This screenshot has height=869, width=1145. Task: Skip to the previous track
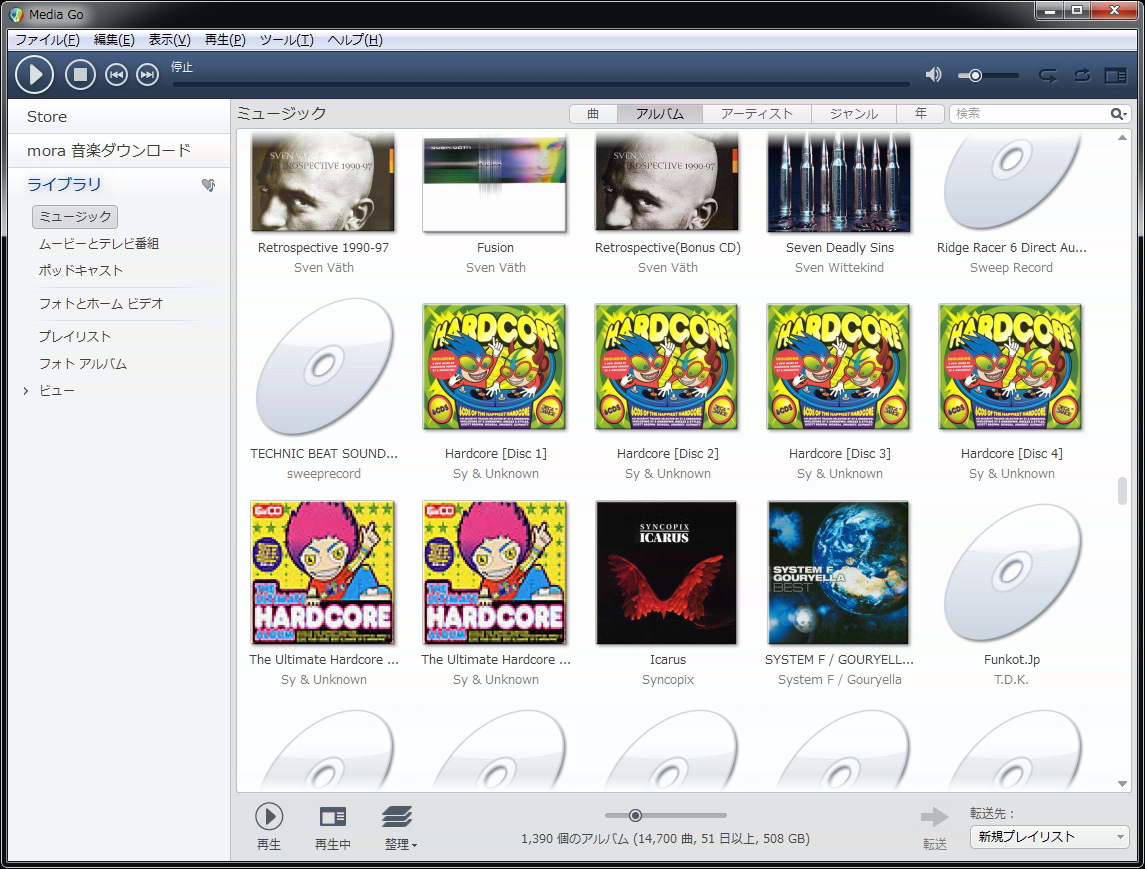116,74
